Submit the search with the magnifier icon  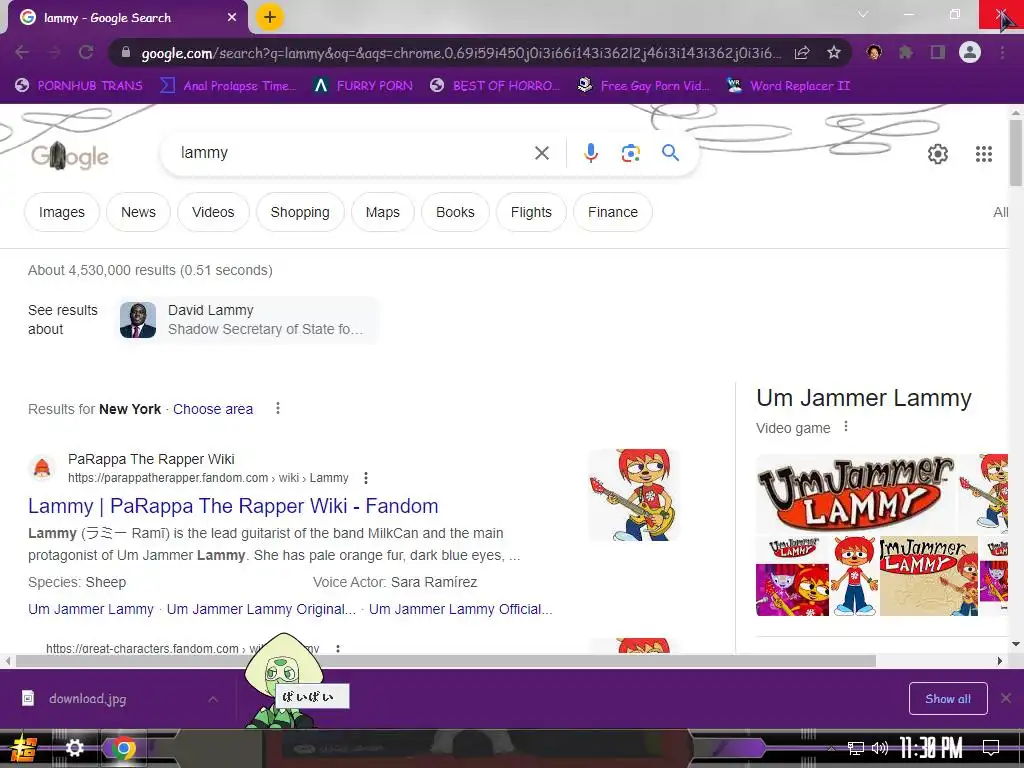pyautogui.click(x=670, y=153)
